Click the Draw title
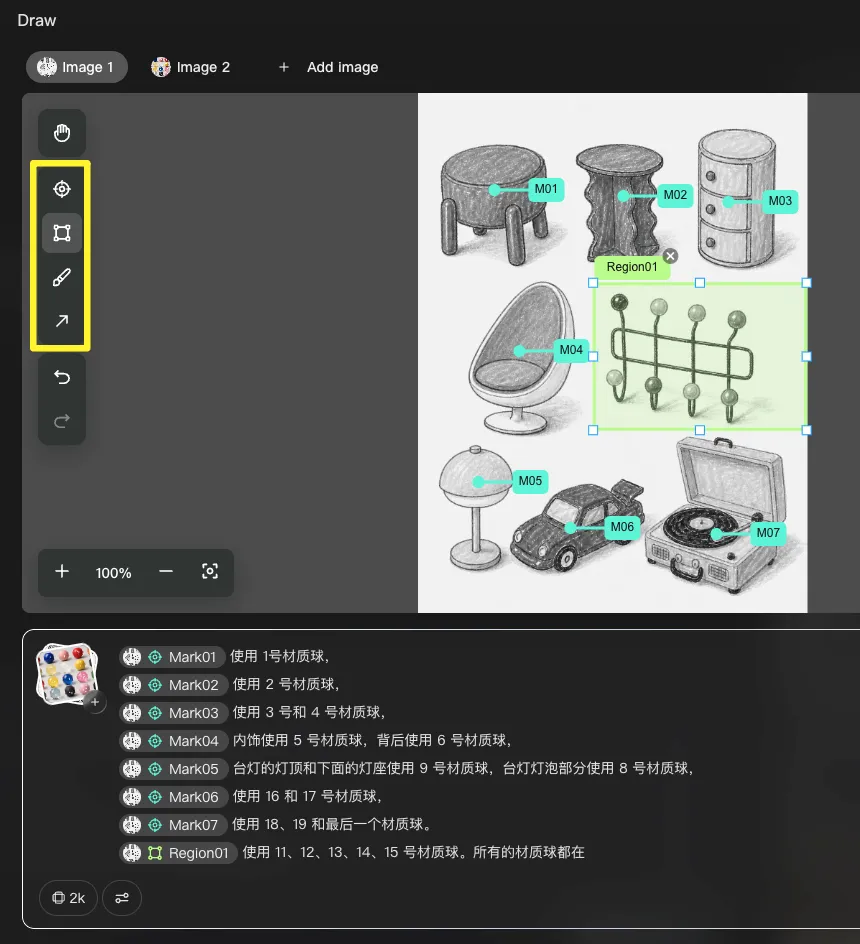 37,20
